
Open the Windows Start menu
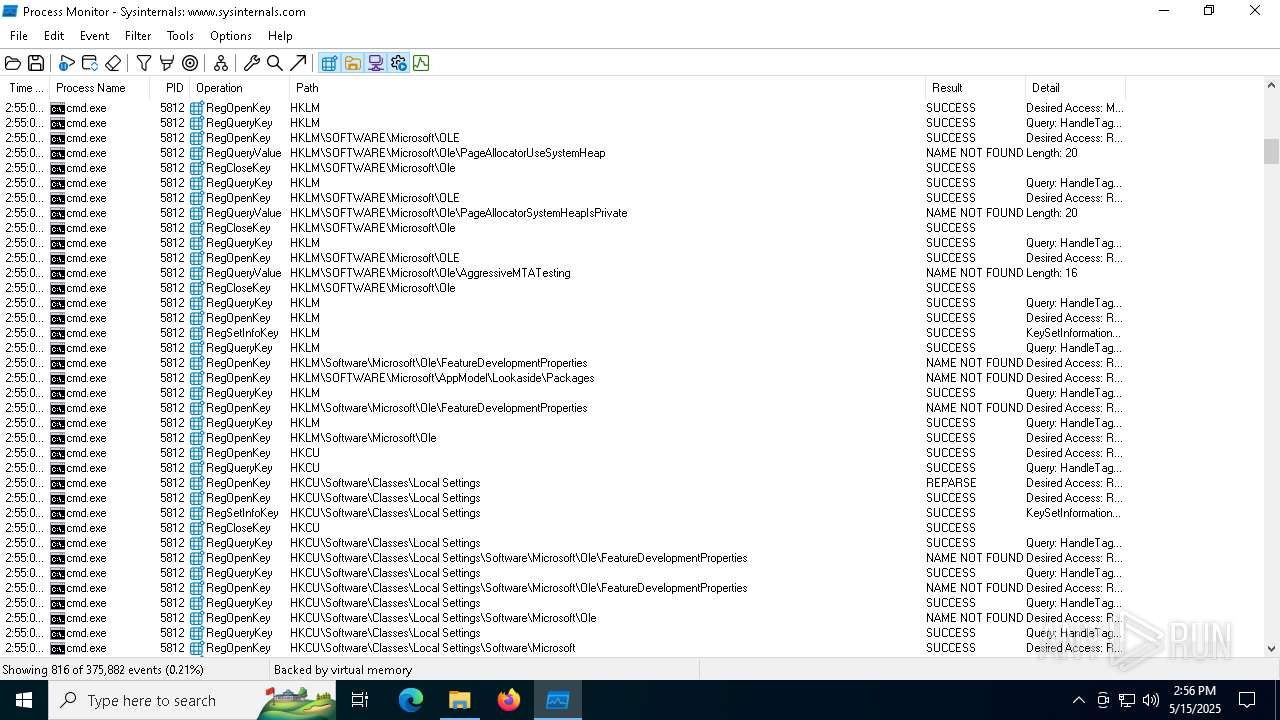pos(24,700)
